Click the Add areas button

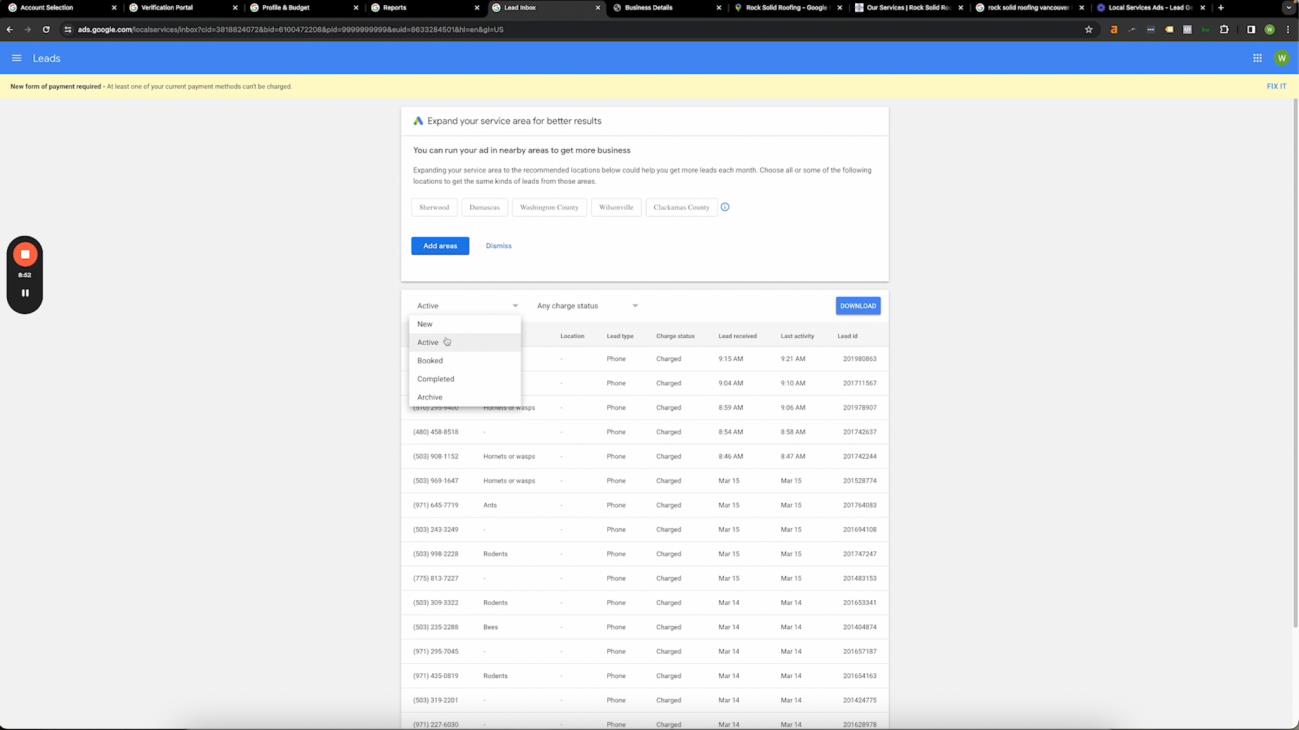tap(440, 246)
